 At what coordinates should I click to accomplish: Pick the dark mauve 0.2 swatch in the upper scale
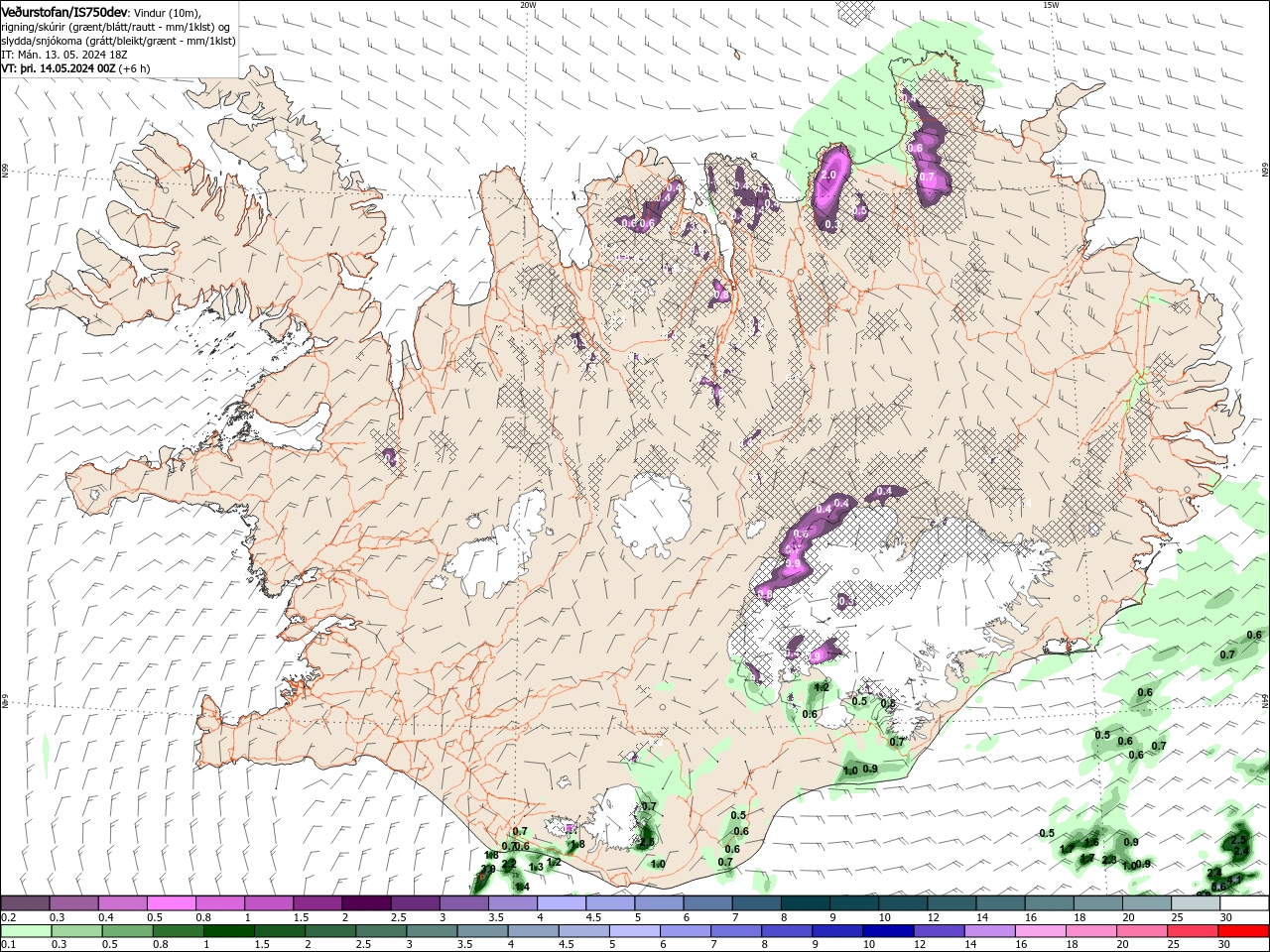[25, 903]
